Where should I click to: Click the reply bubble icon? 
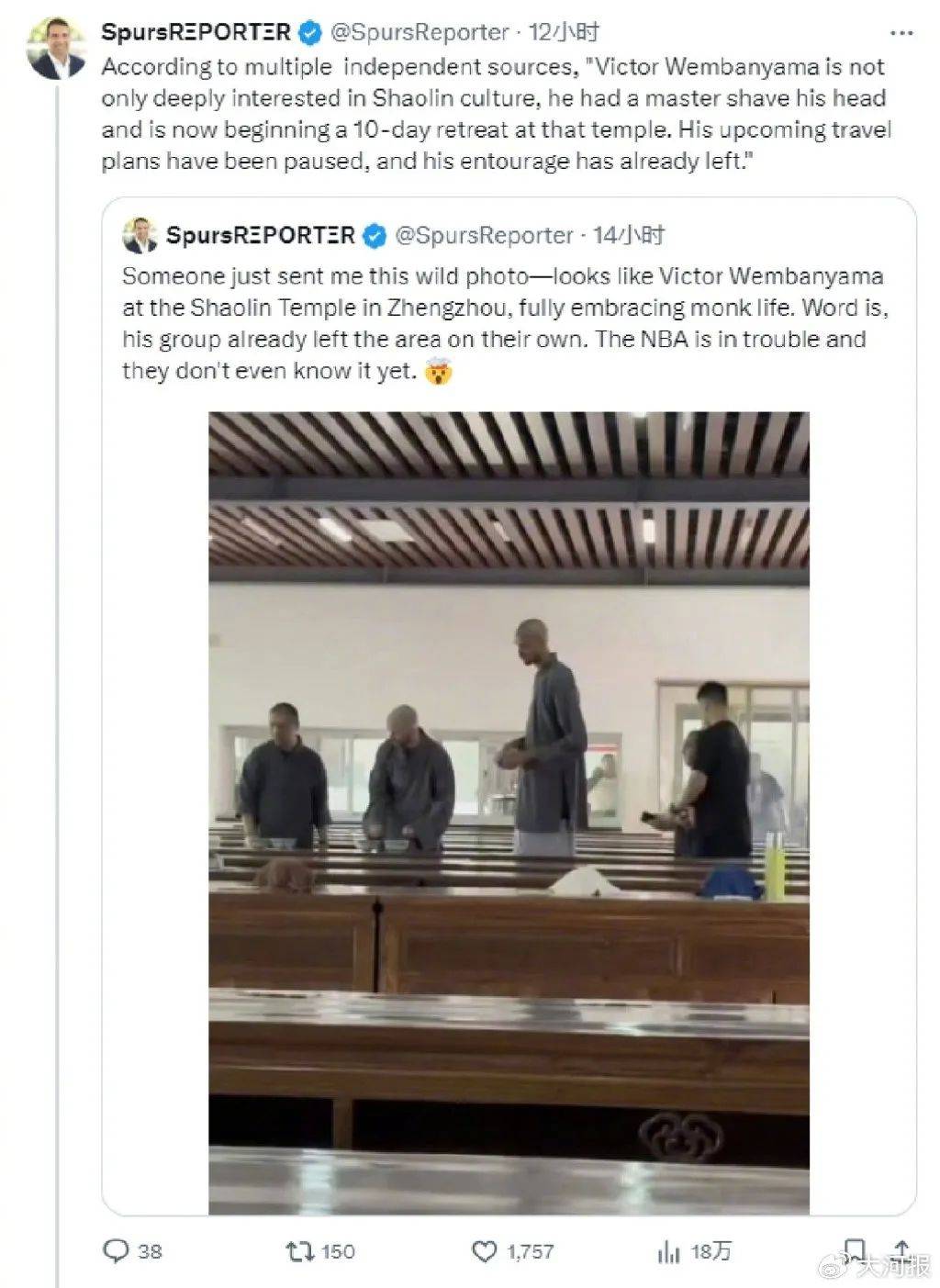tap(117, 1250)
